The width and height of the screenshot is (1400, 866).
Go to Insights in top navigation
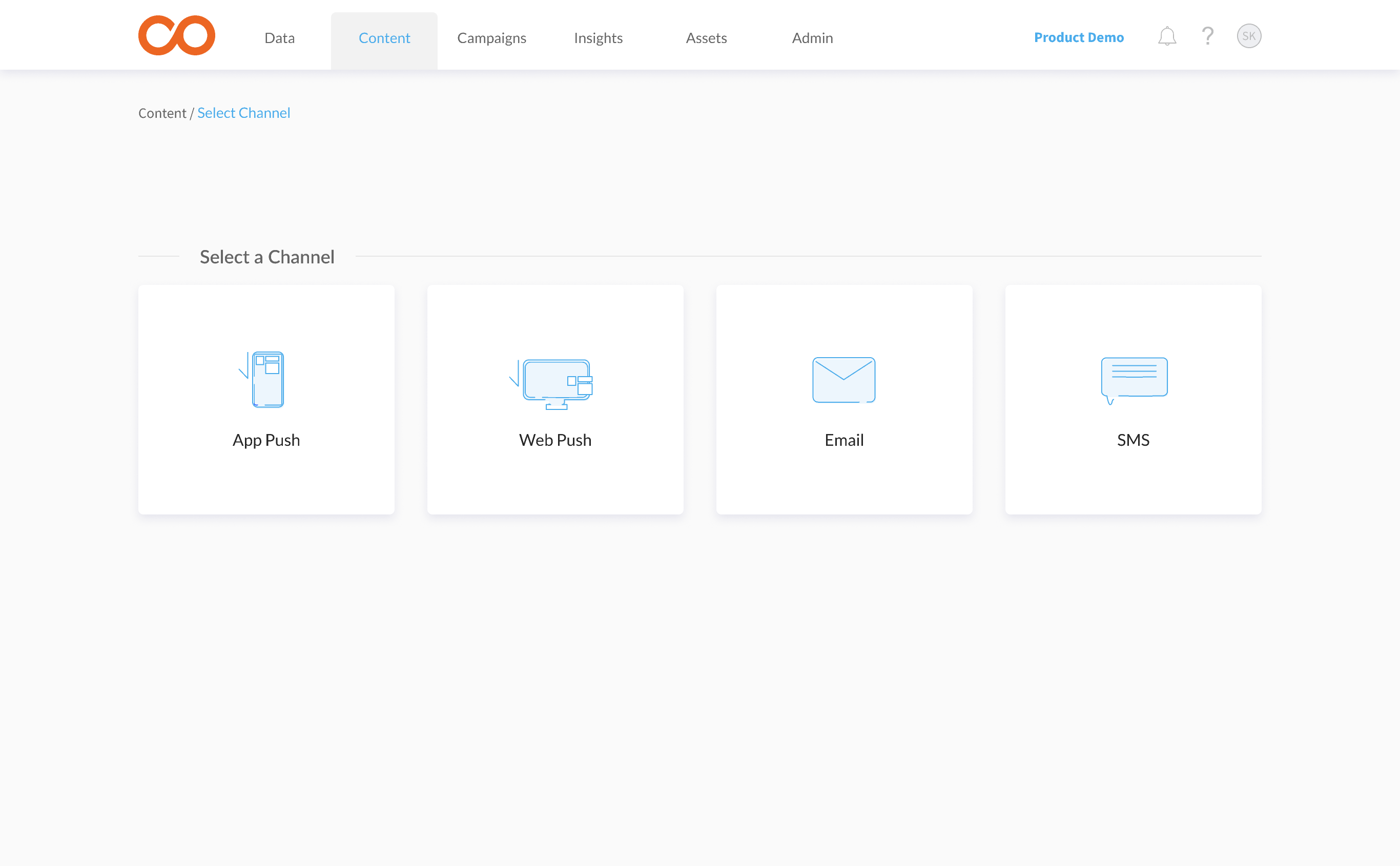(x=598, y=38)
